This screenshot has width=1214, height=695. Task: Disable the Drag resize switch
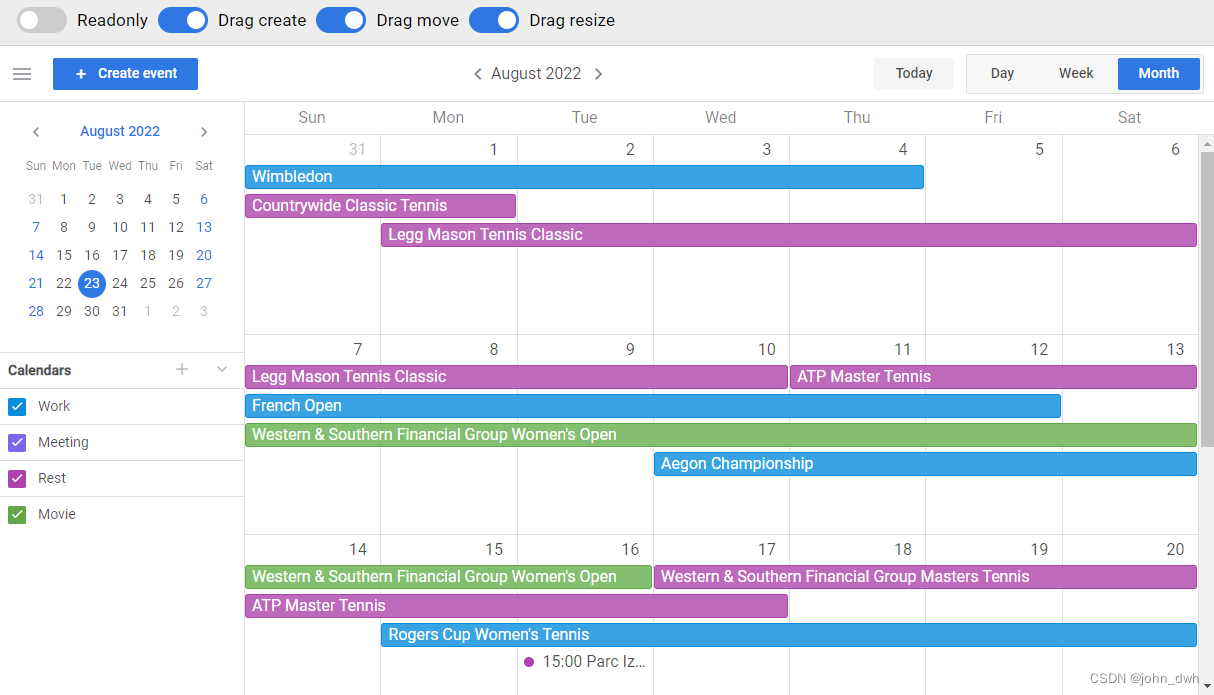pyautogui.click(x=494, y=20)
